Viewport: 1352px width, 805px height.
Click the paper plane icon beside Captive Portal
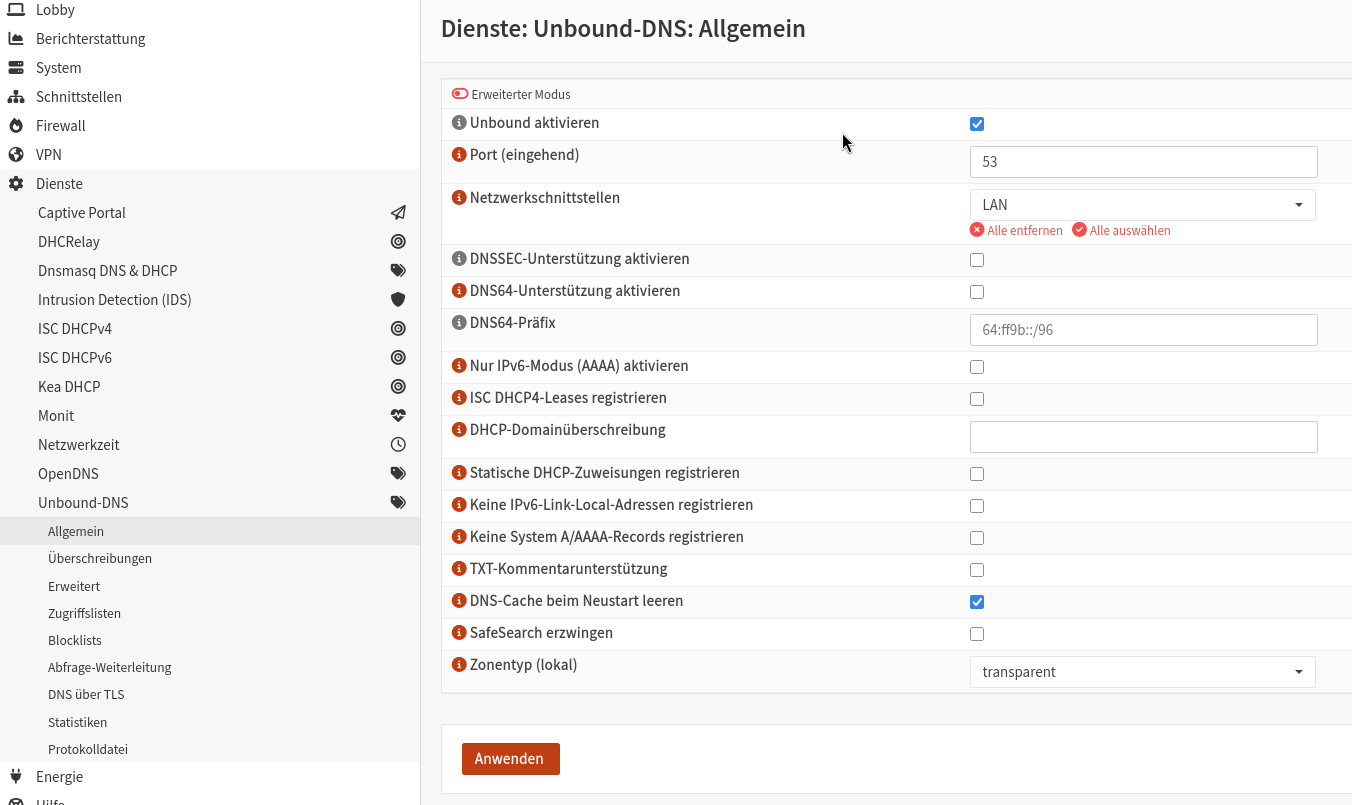click(x=397, y=212)
